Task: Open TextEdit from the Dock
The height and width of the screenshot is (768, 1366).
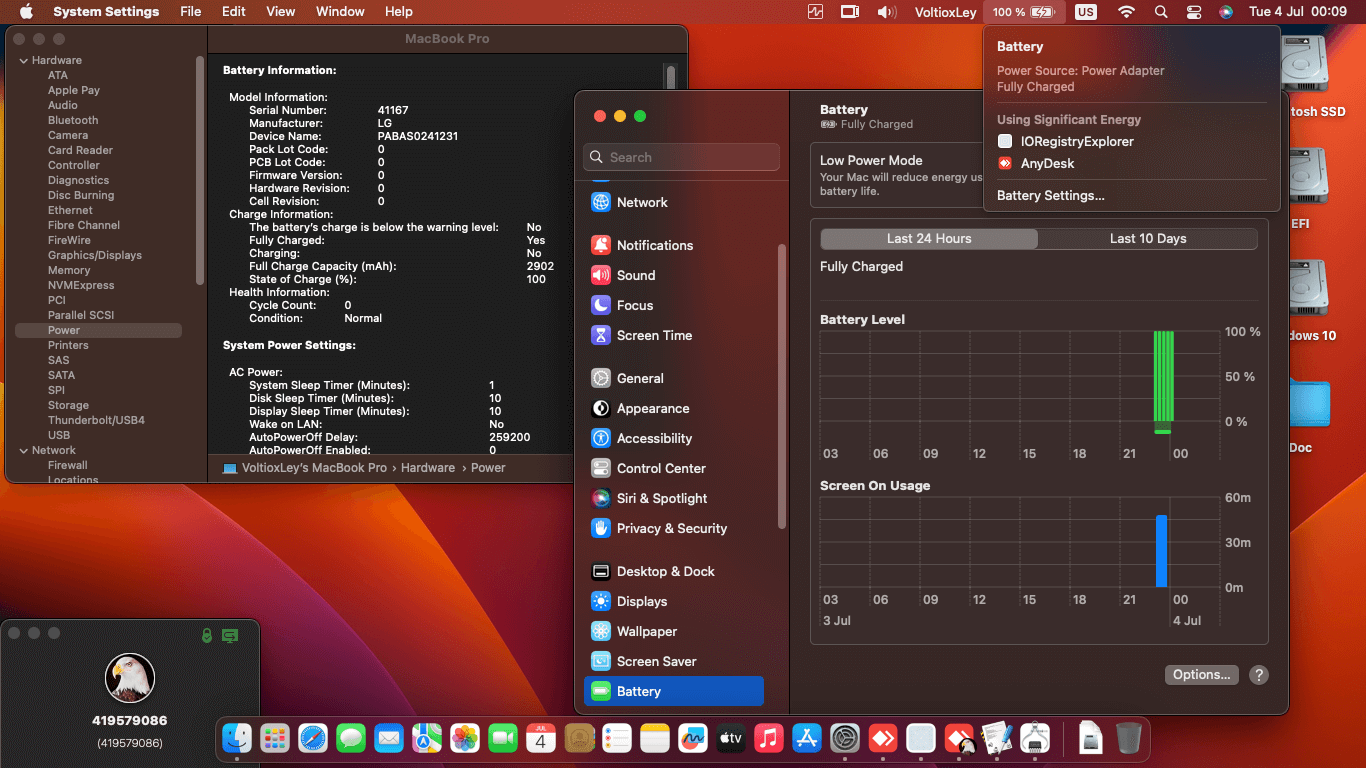Action: pos(997,739)
